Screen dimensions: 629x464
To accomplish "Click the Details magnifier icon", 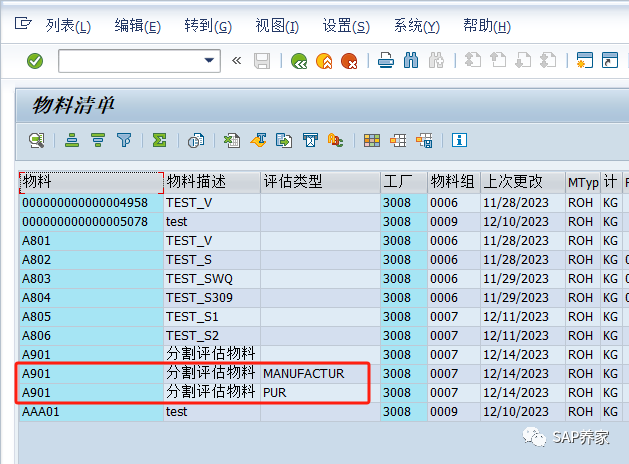I will pos(37,140).
